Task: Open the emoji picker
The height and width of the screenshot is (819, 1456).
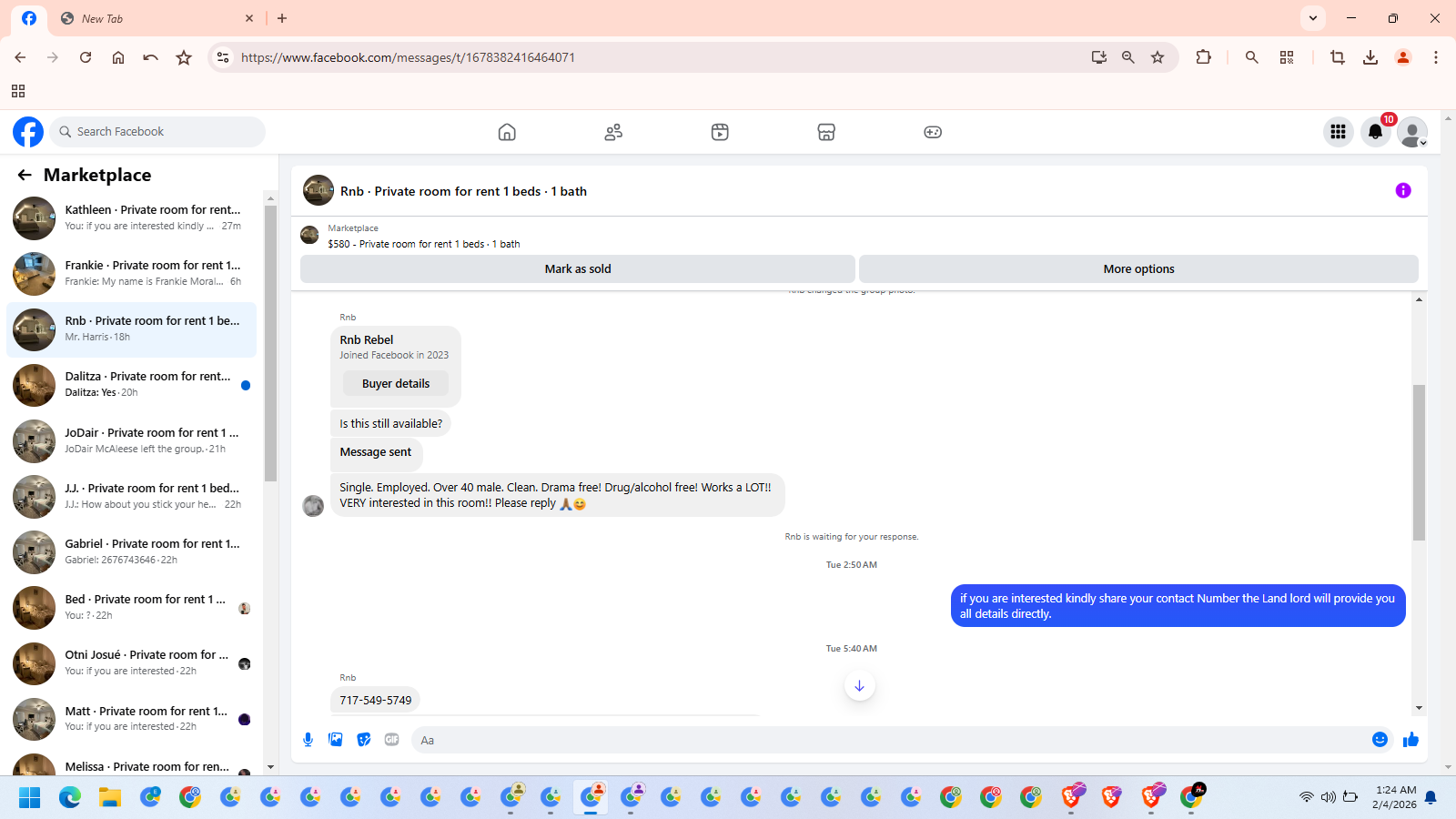Action: point(1380,740)
